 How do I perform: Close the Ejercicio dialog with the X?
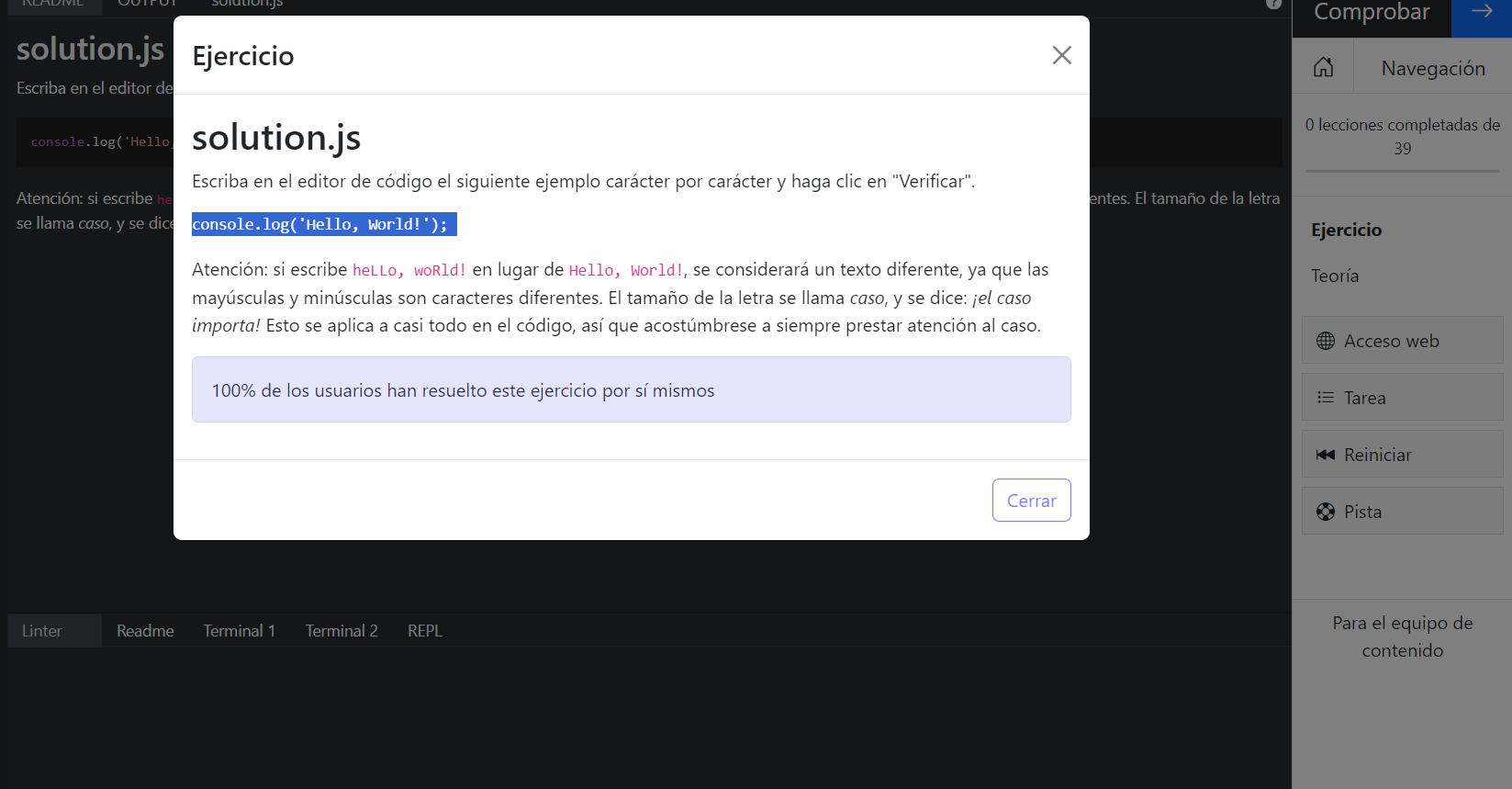(x=1061, y=55)
